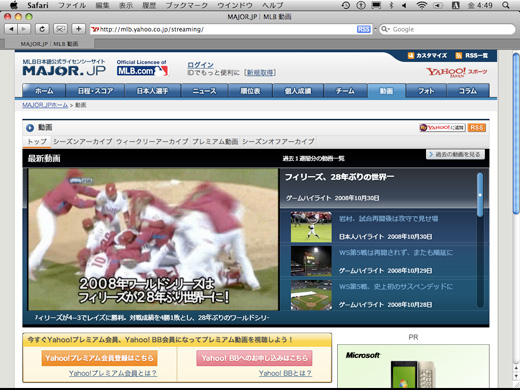Click the Bluetooth menu bar icon
This screenshot has width=520, height=390.
tap(391, 5)
